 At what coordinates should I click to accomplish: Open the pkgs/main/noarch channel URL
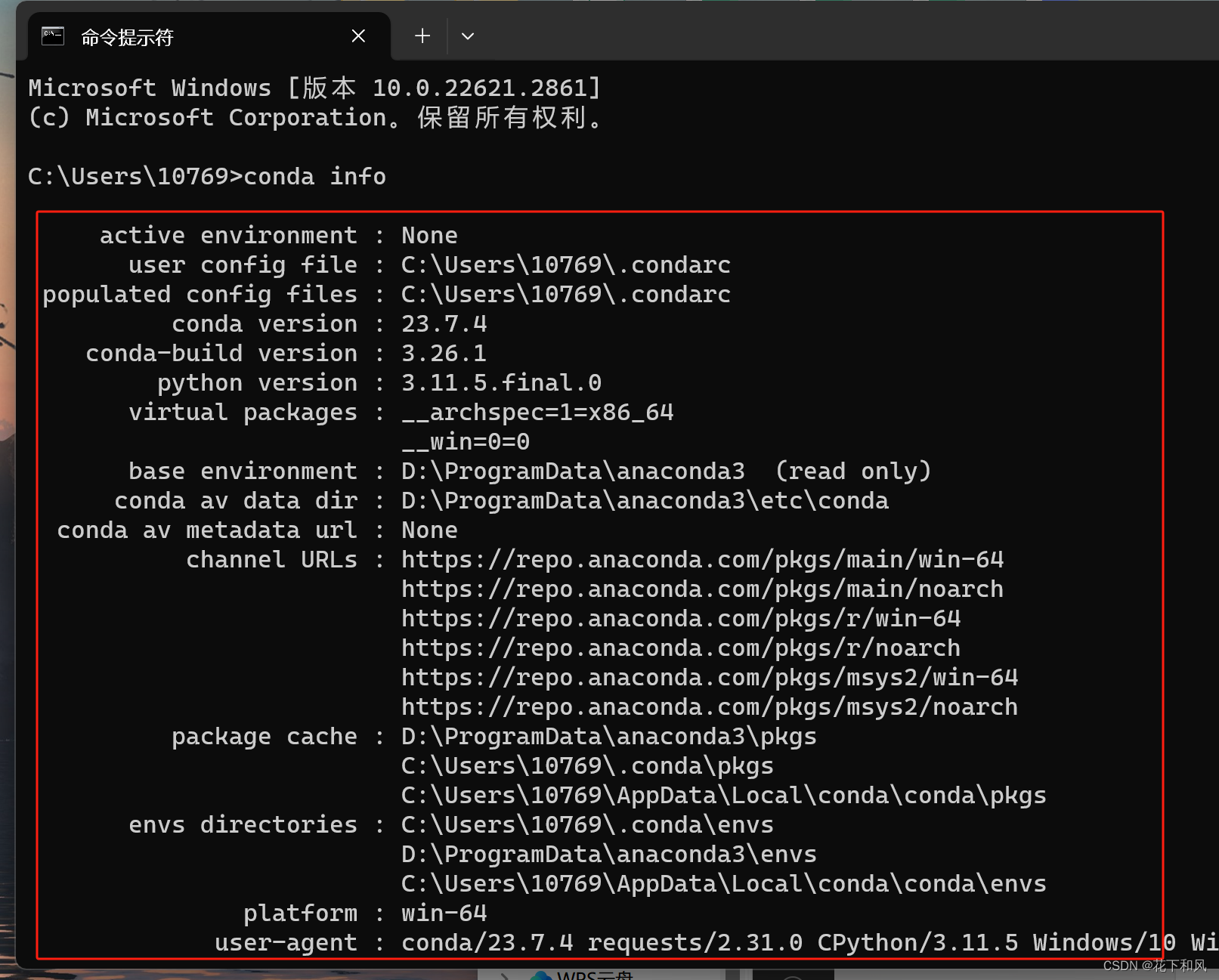point(701,589)
